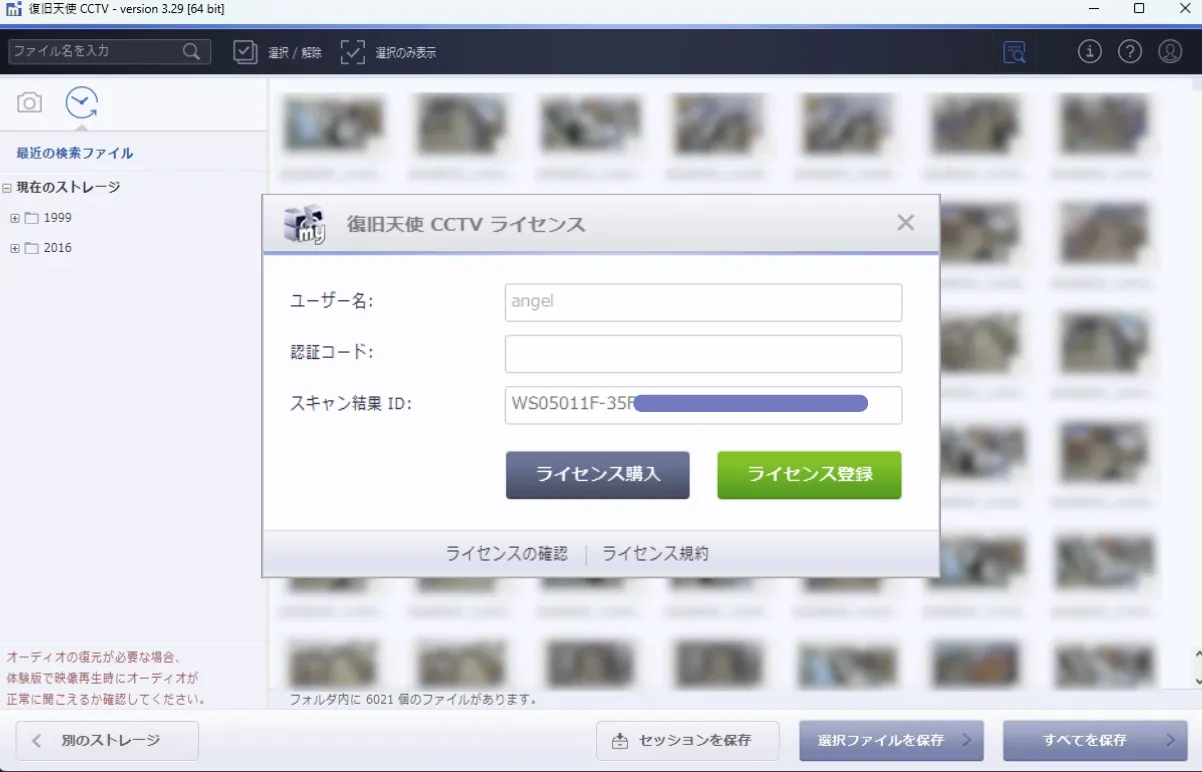Click the scrollbar down arrow in thumbnail pane
This screenshot has height=772, width=1202.
coord(1197,680)
